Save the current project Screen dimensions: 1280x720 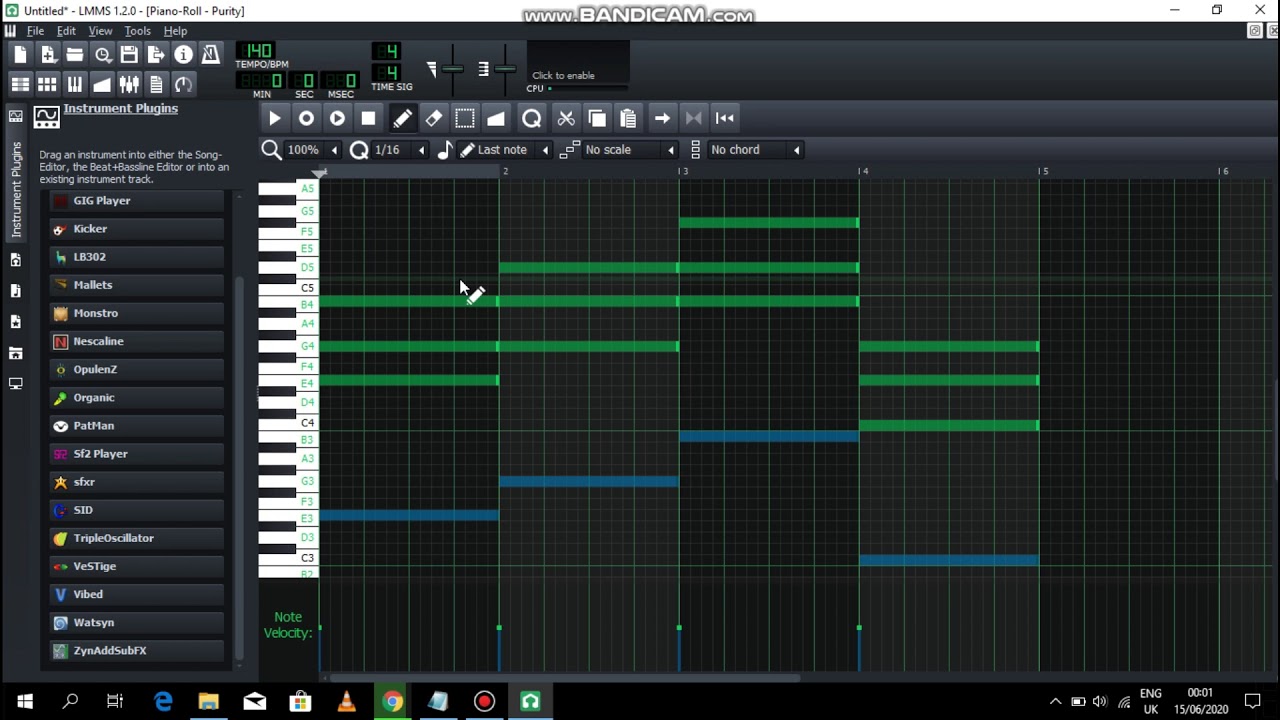tap(129, 55)
